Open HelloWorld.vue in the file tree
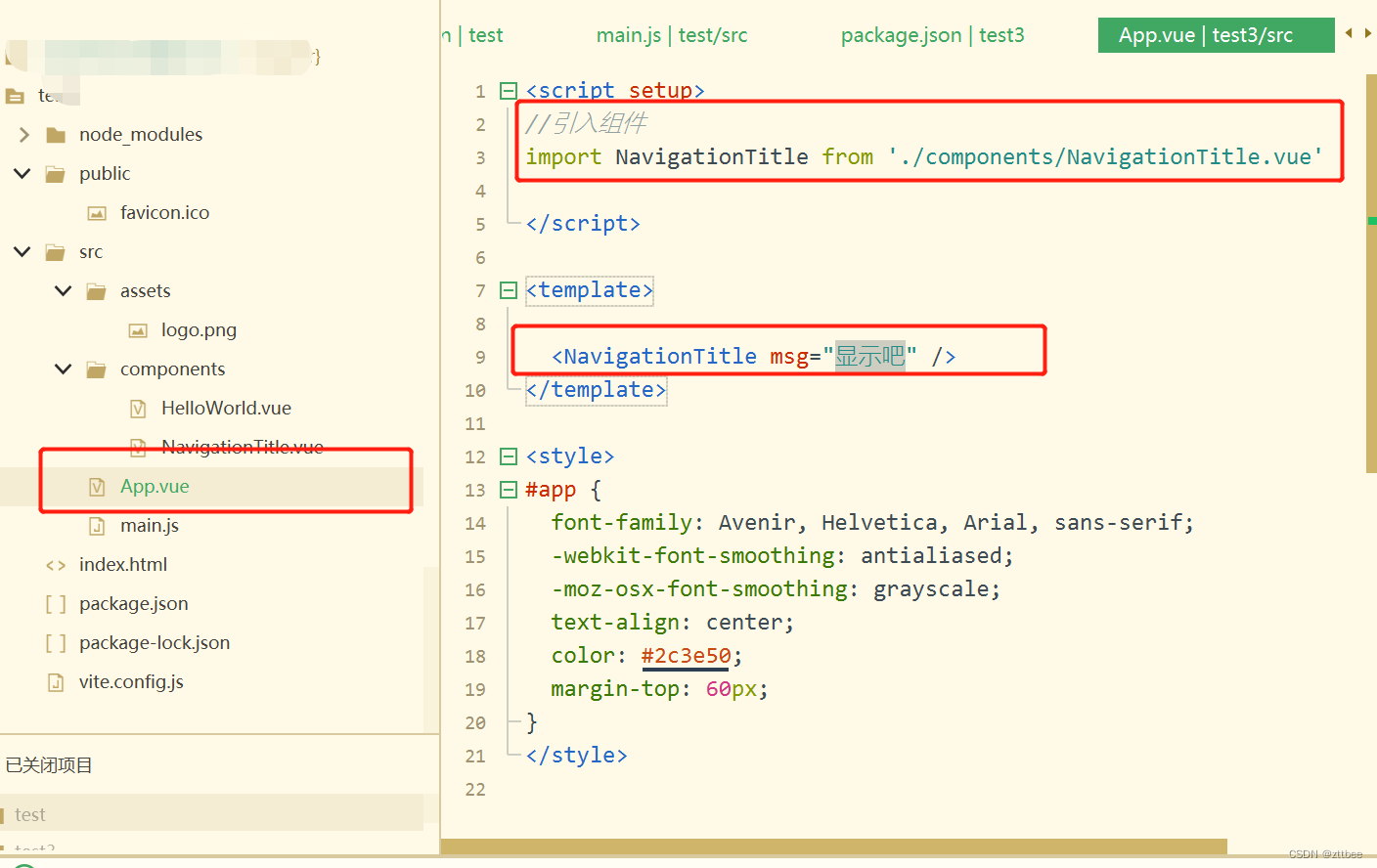This screenshot has width=1377, height=868. (226, 408)
